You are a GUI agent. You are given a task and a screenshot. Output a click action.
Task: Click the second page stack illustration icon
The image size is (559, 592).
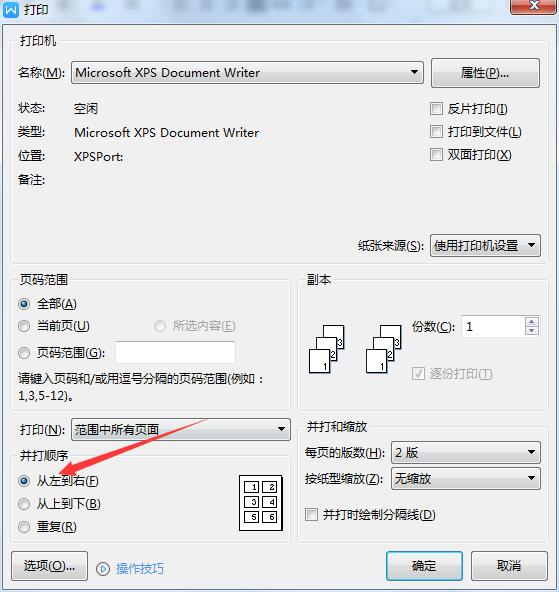coord(383,349)
